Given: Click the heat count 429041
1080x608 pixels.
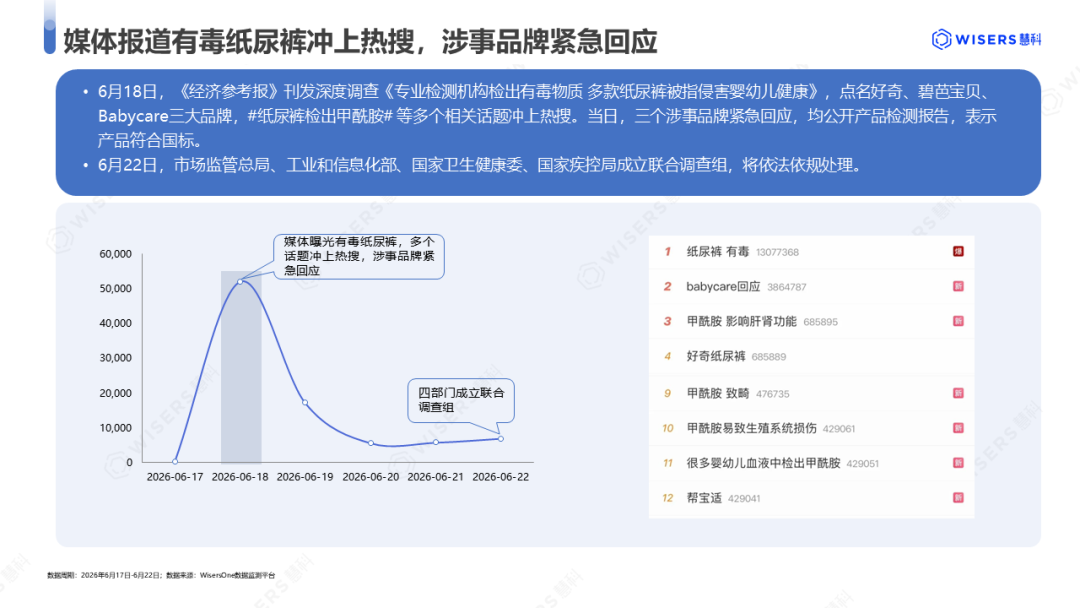Looking at the screenshot, I should [745, 499].
